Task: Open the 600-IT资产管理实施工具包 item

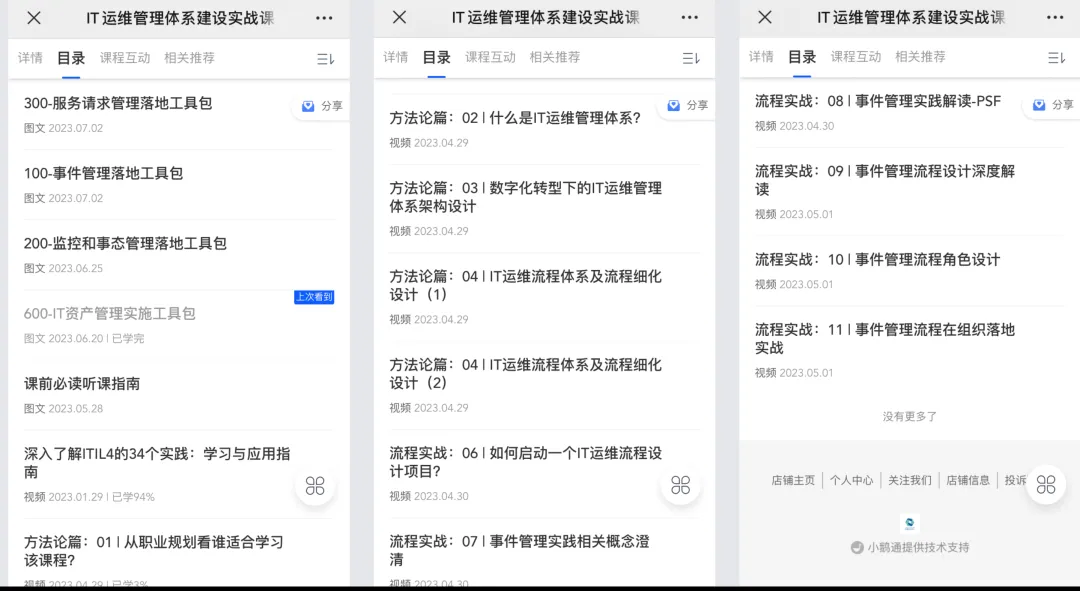Action: [x=110, y=313]
